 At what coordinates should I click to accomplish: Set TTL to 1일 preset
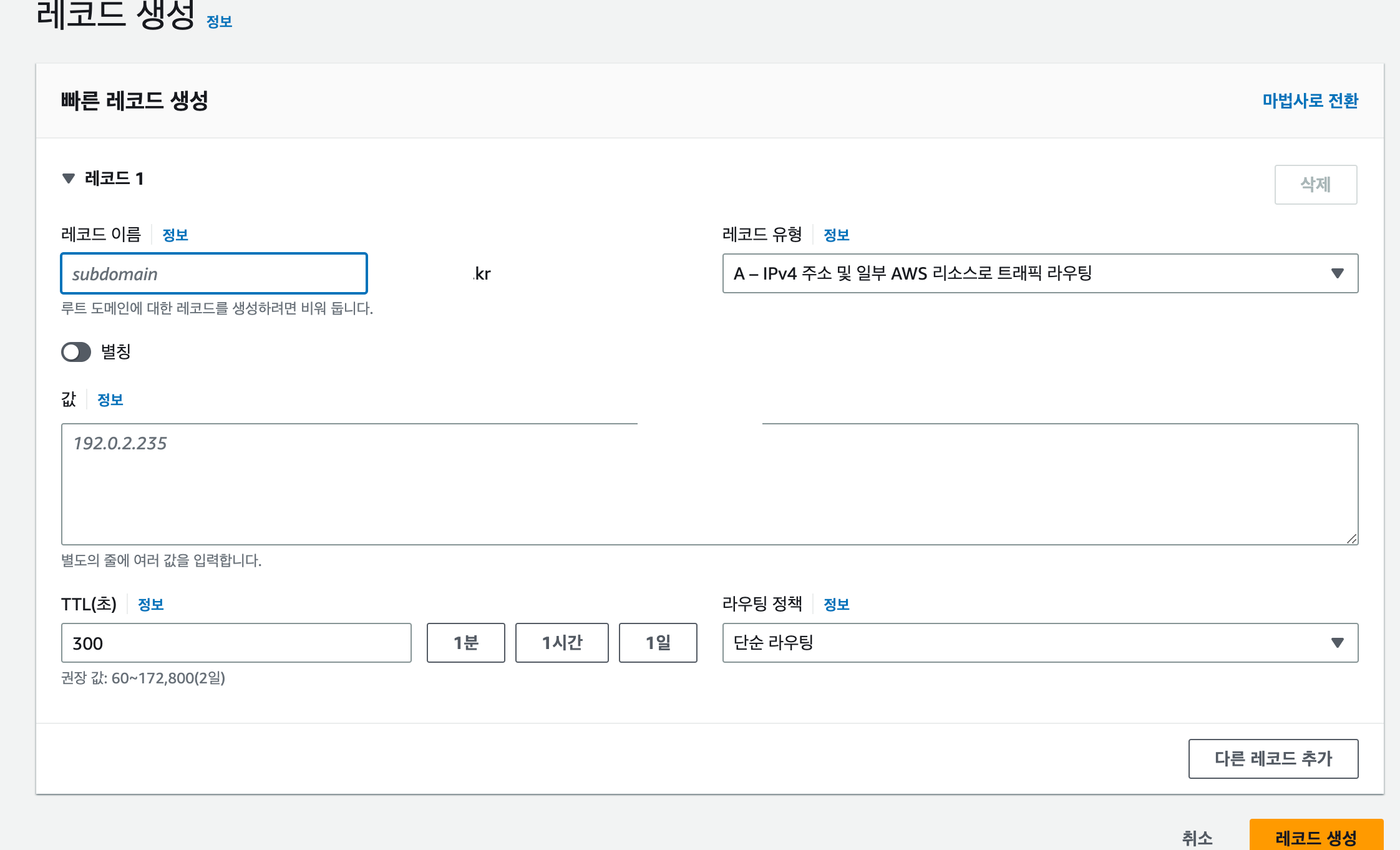(x=658, y=643)
